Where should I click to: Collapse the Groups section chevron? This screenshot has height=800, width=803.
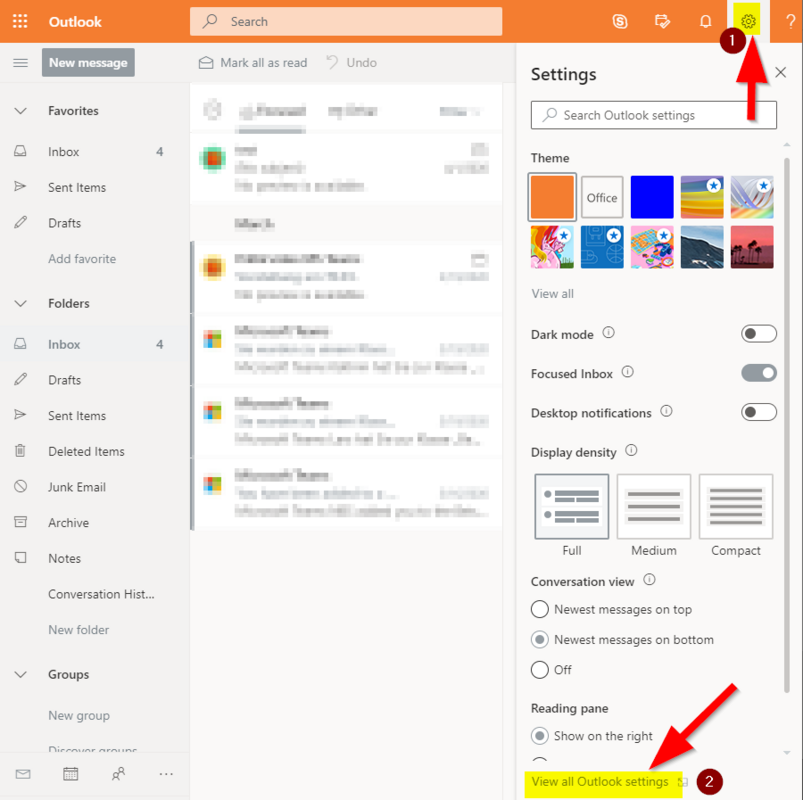coord(20,674)
